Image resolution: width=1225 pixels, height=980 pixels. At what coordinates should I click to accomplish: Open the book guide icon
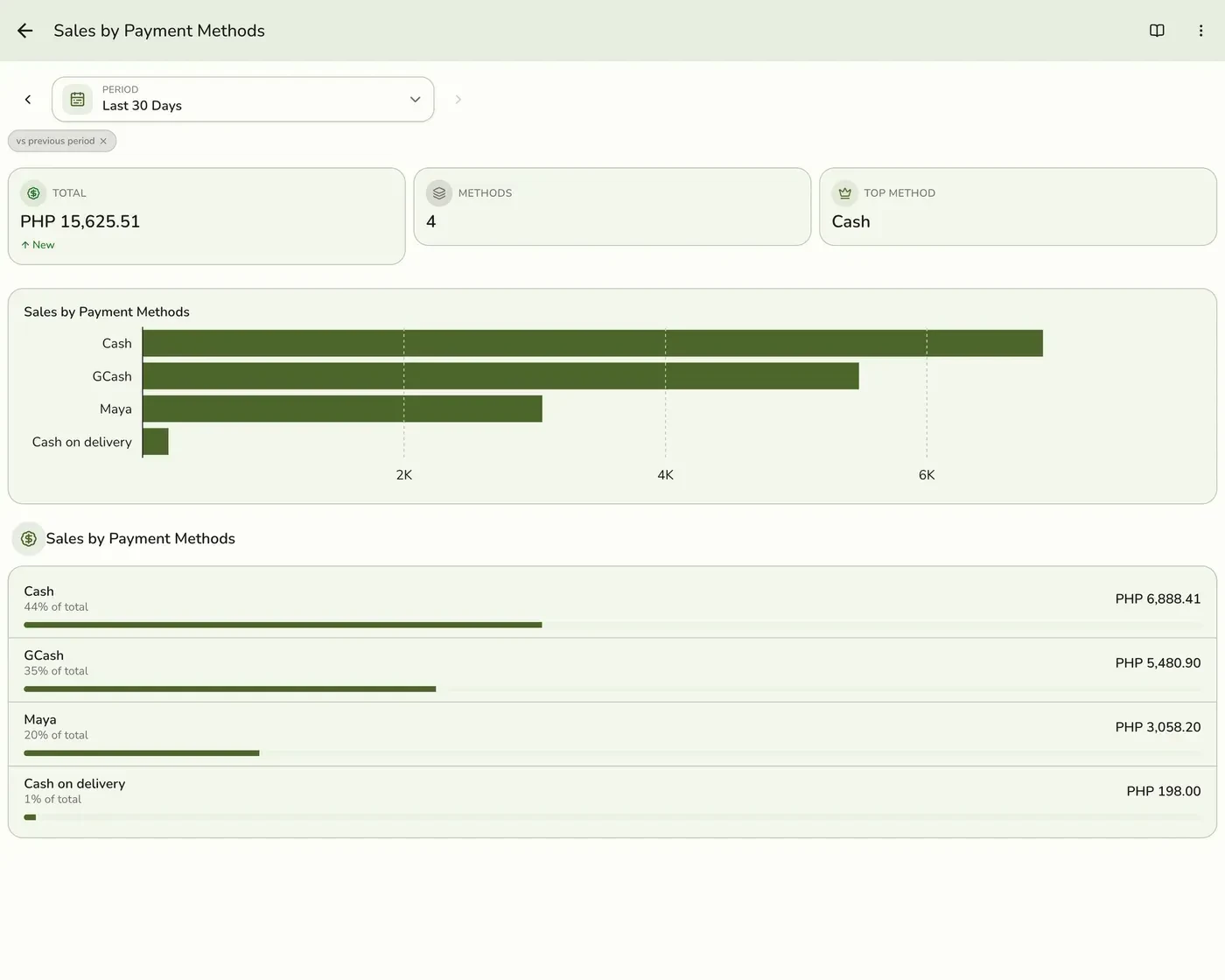[1157, 31]
